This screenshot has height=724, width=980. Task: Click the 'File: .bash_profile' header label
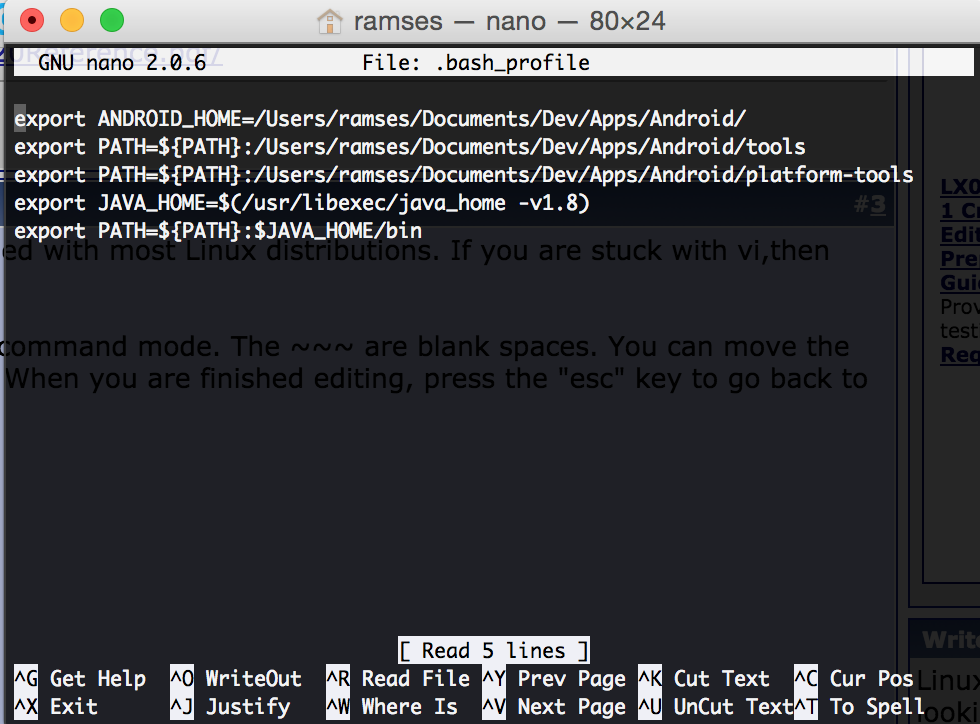point(476,63)
